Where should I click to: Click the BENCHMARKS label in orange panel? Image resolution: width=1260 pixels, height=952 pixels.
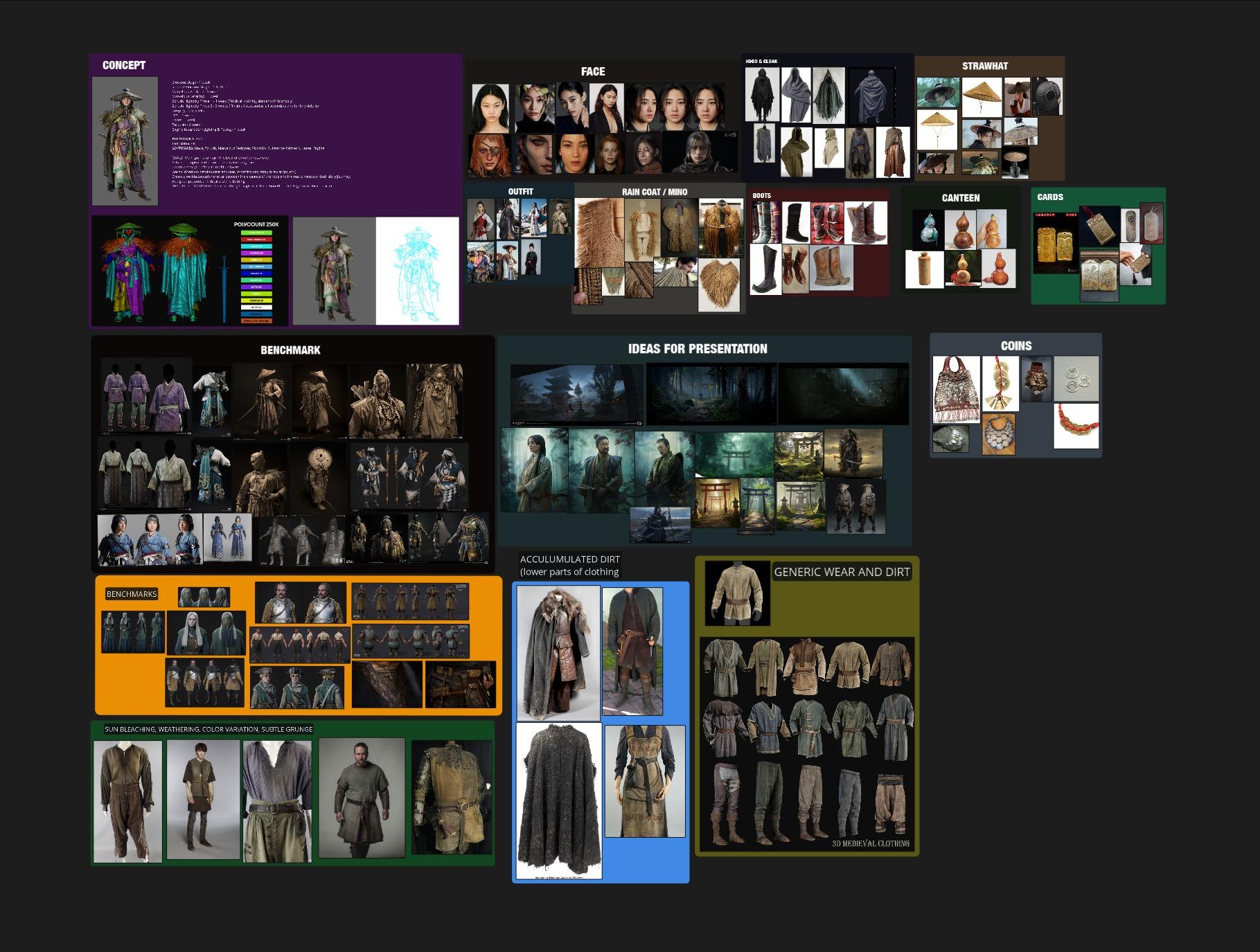click(132, 594)
